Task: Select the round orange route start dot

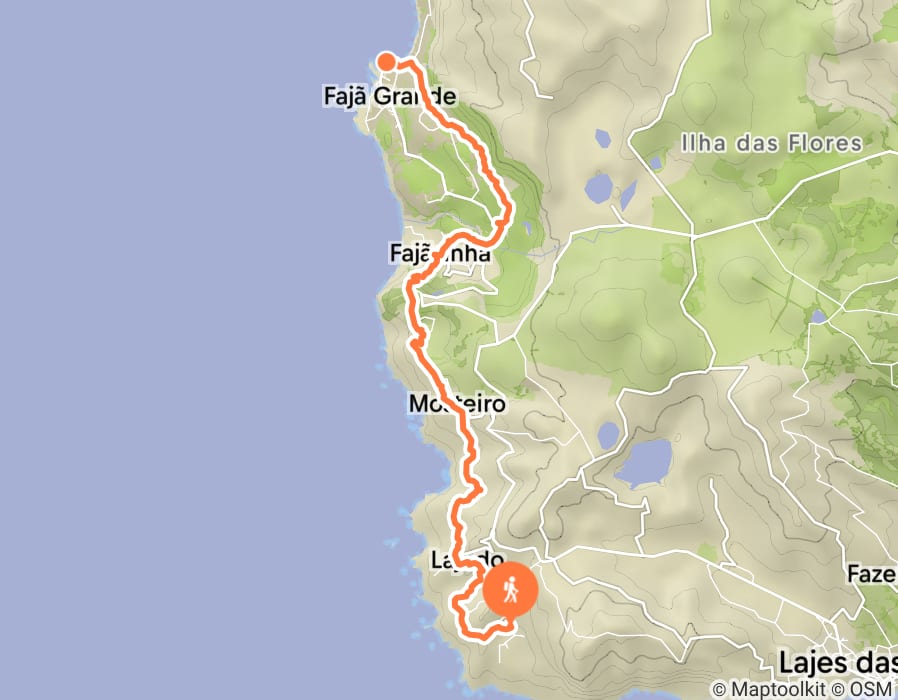Action: pos(387,61)
